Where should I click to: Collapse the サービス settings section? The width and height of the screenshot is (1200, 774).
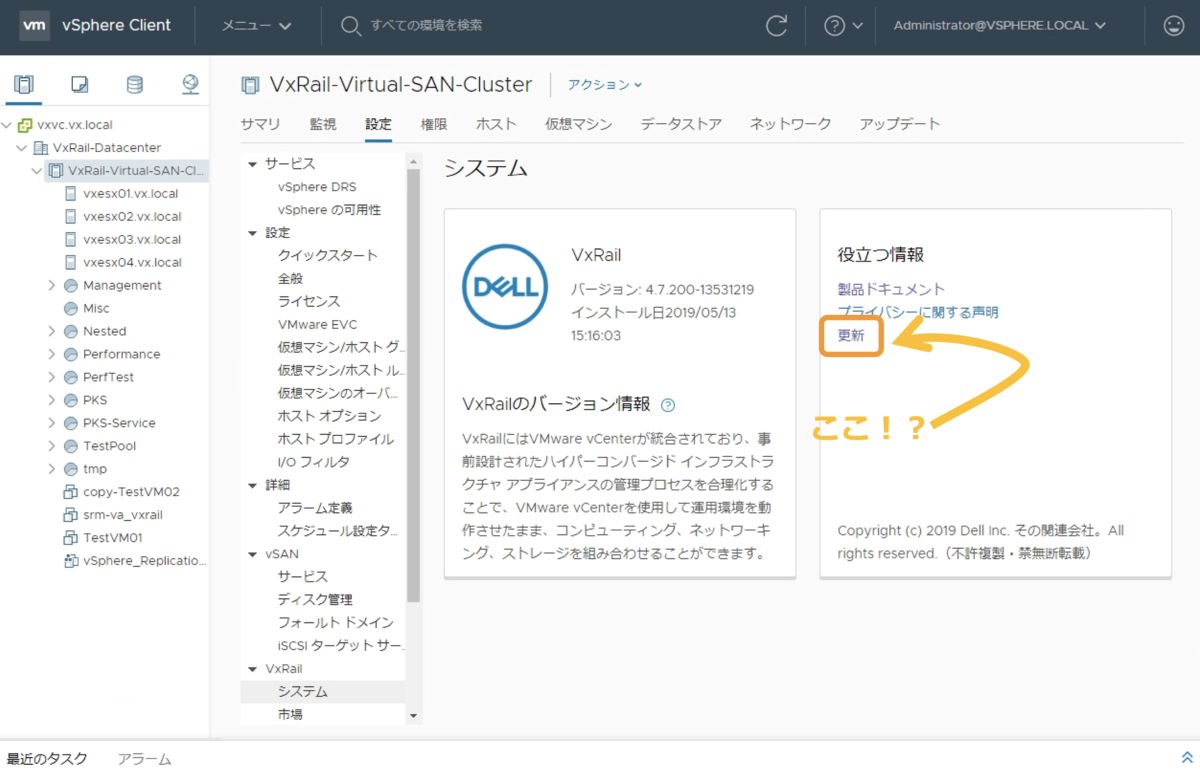[253, 164]
